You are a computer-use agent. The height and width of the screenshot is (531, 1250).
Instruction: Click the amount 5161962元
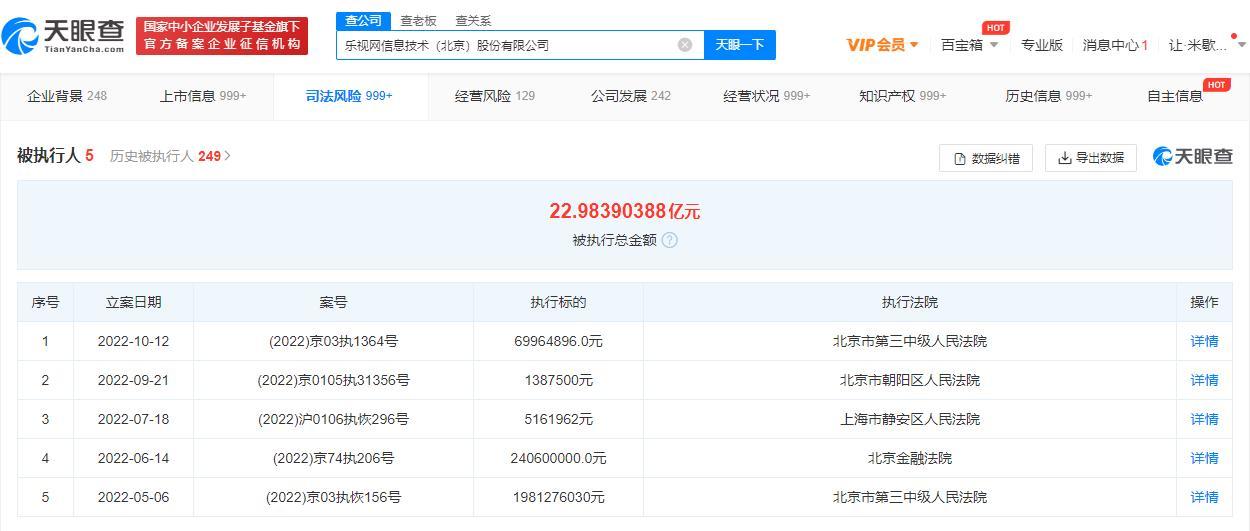tap(558, 419)
